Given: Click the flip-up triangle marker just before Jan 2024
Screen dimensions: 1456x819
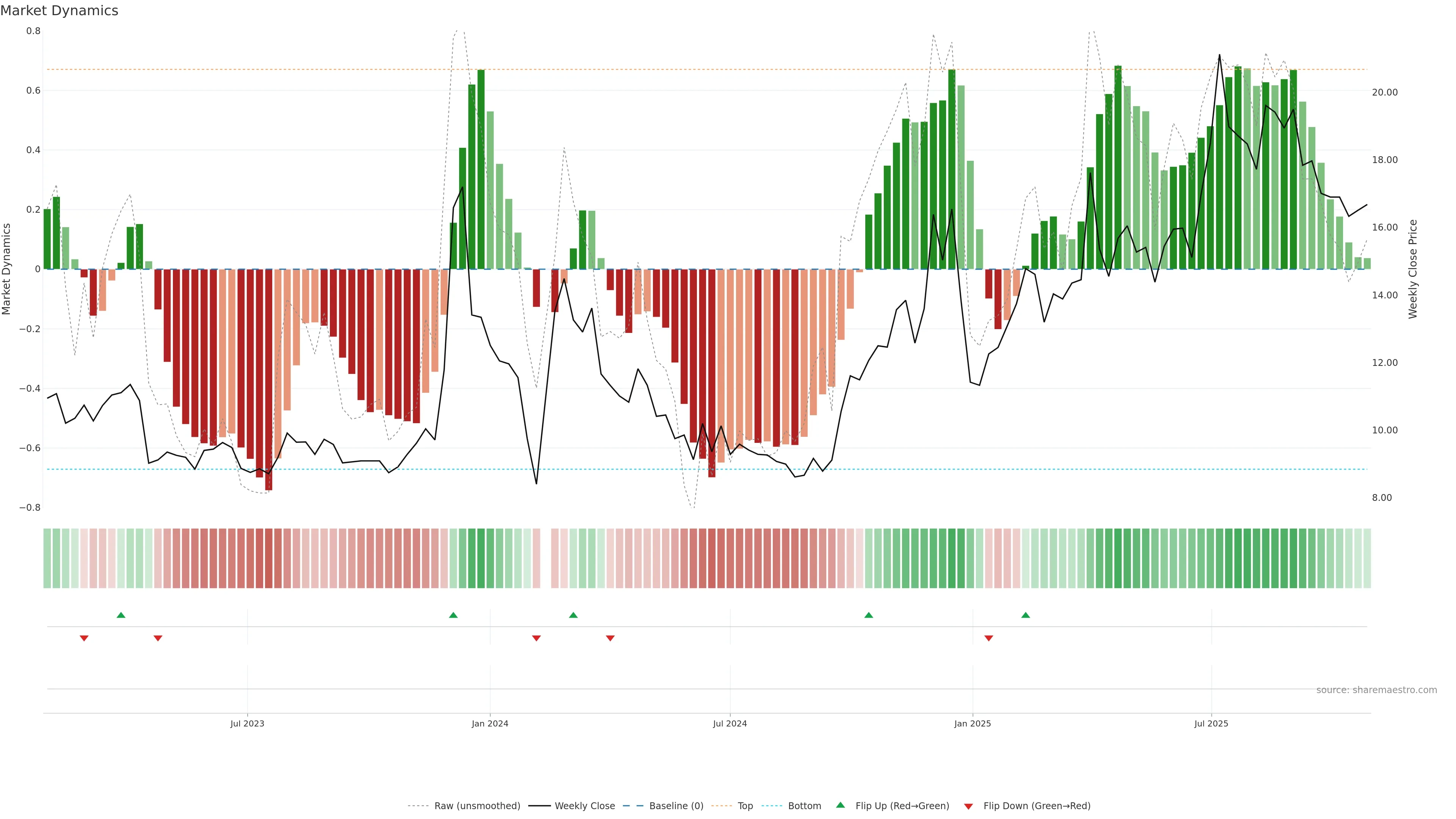Looking at the screenshot, I should pos(453,615).
